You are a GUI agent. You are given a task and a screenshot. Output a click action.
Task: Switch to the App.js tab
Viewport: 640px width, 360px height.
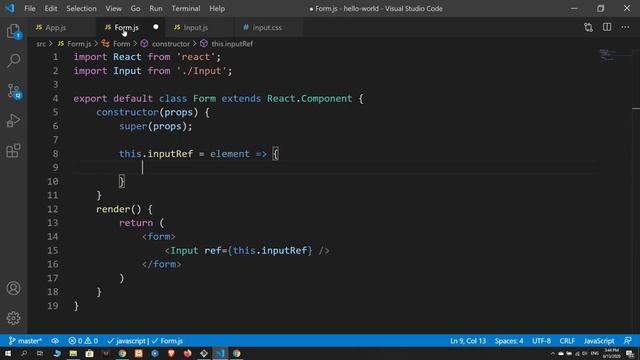click(x=56, y=27)
